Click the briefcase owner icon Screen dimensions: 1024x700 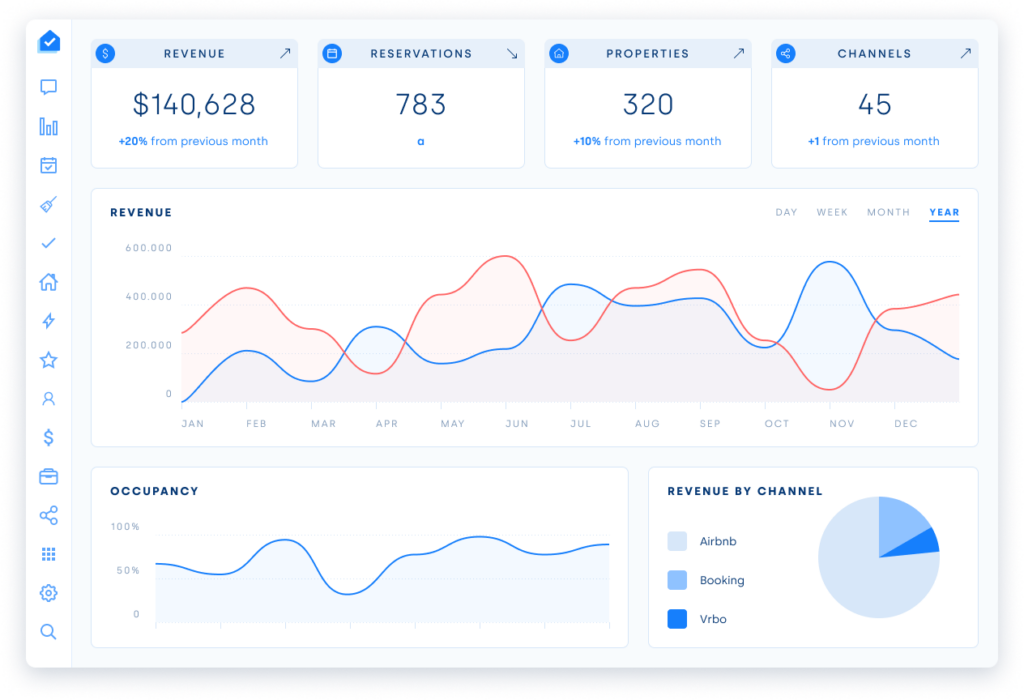pyautogui.click(x=48, y=476)
